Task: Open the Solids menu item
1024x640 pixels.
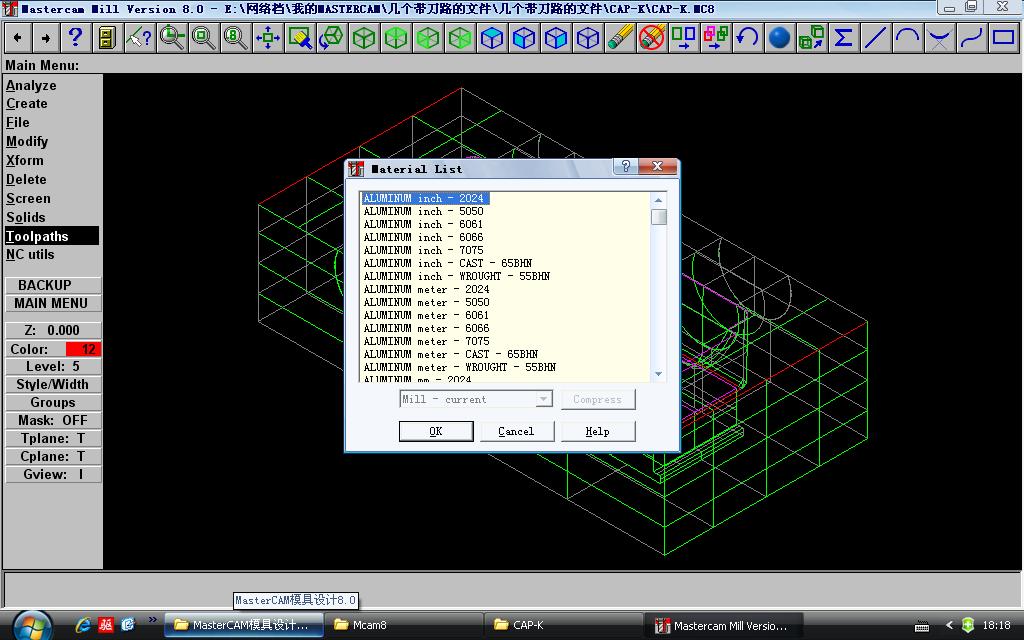Action: (26, 217)
